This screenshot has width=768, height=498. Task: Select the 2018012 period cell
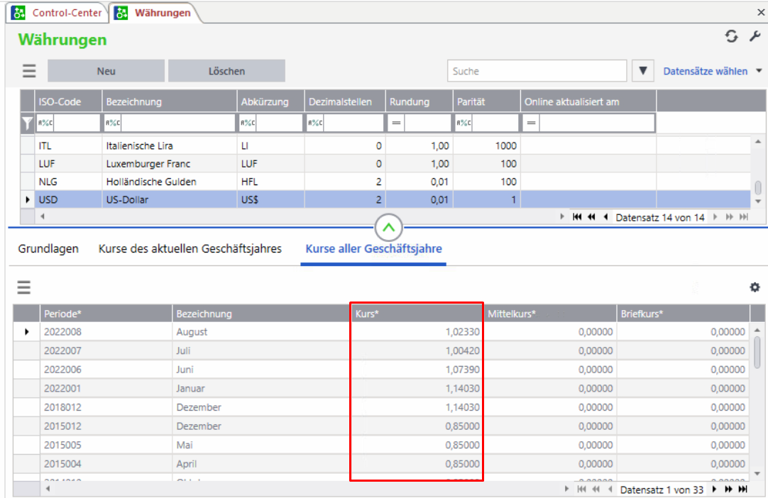105,407
